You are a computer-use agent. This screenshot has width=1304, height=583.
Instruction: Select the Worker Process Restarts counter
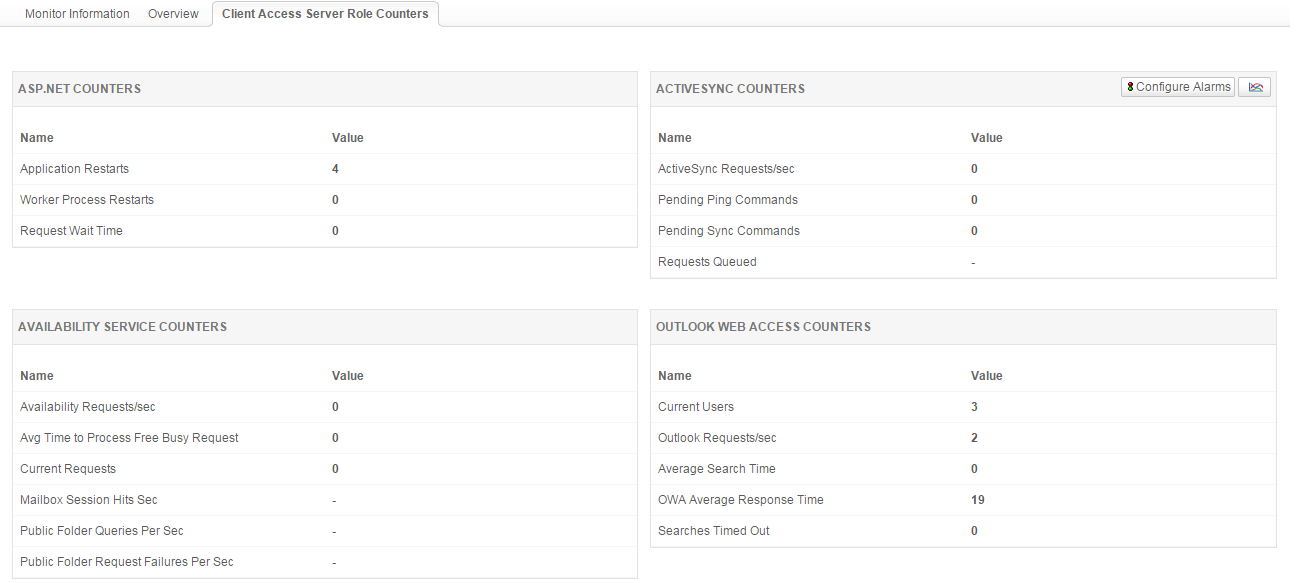click(x=87, y=200)
